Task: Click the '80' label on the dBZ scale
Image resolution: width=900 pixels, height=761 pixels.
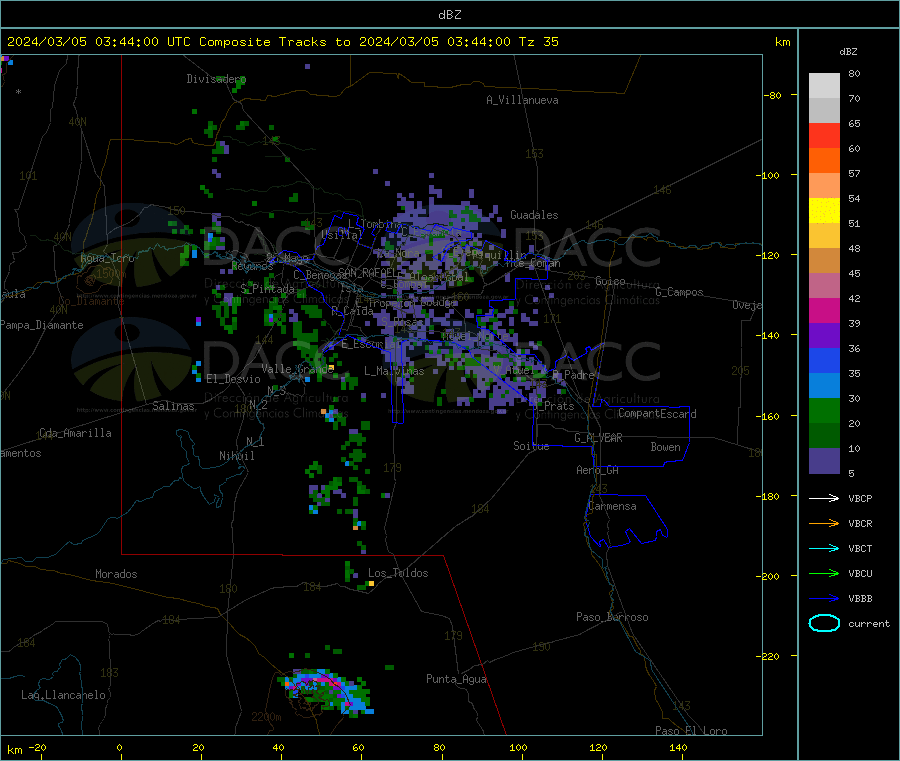Action: click(854, 73)
